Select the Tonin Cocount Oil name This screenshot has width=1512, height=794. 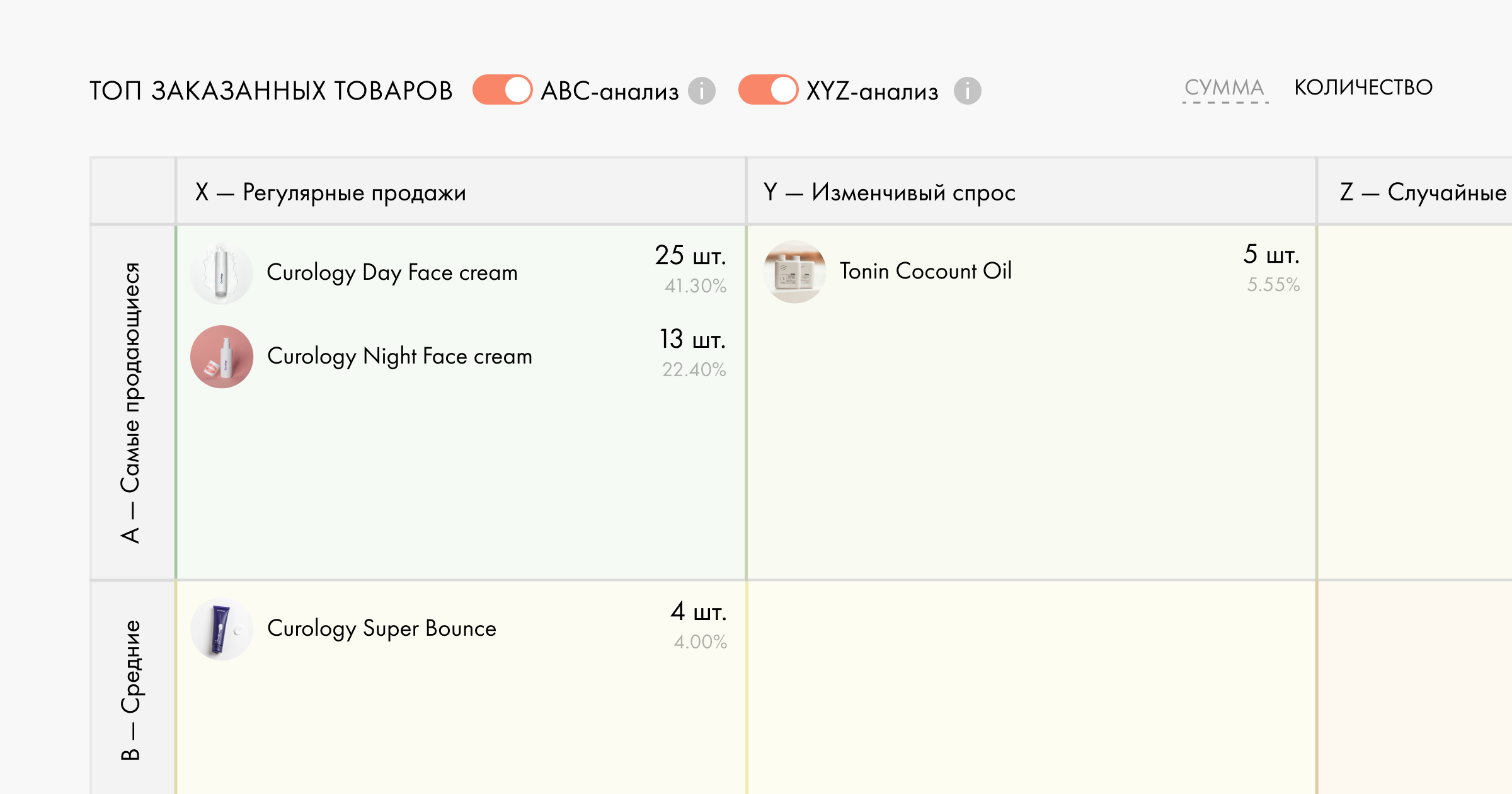(x=925, y=271)
